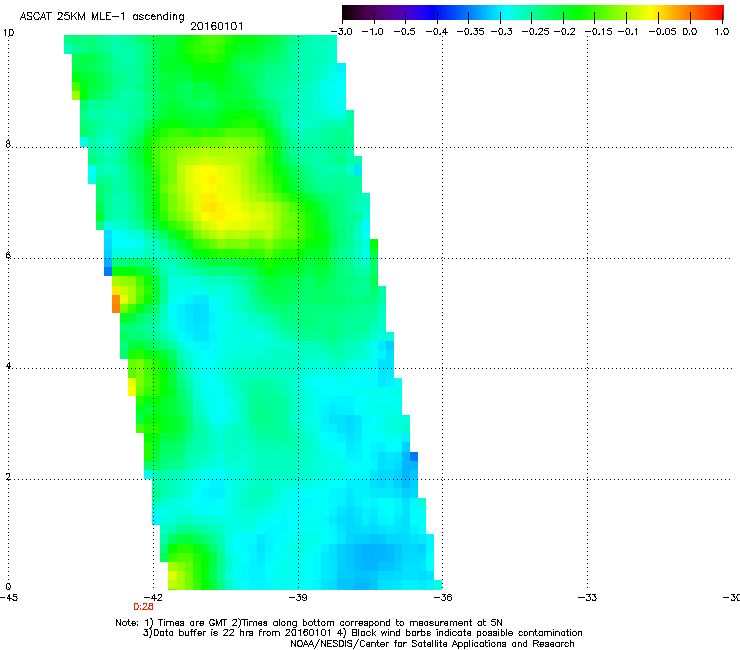Select the longitude axis label '-39'
The width and height of the screenshot is (740, 650).
point(298,598)
